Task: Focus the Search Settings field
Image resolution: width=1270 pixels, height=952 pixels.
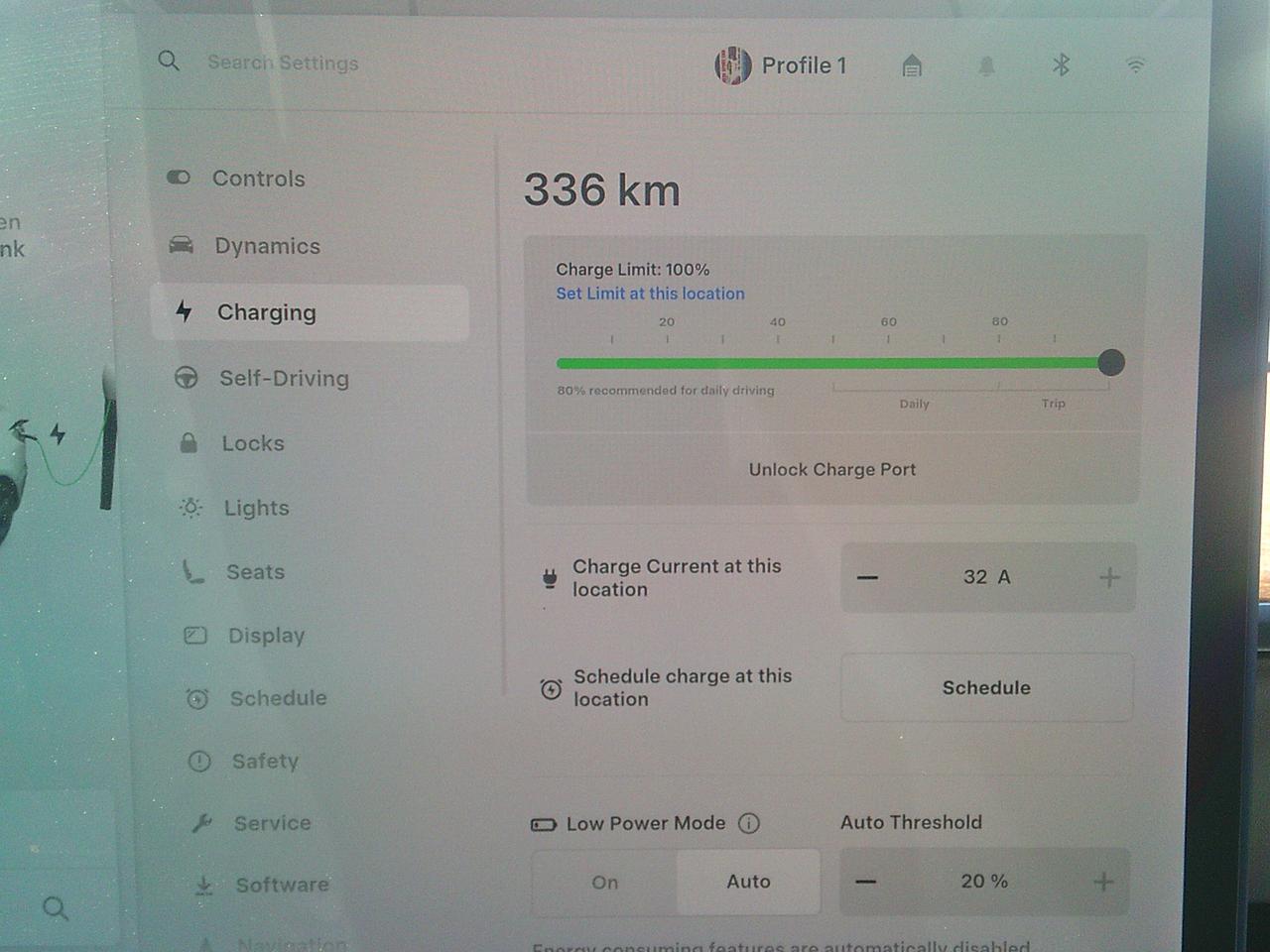Action: 283,62
